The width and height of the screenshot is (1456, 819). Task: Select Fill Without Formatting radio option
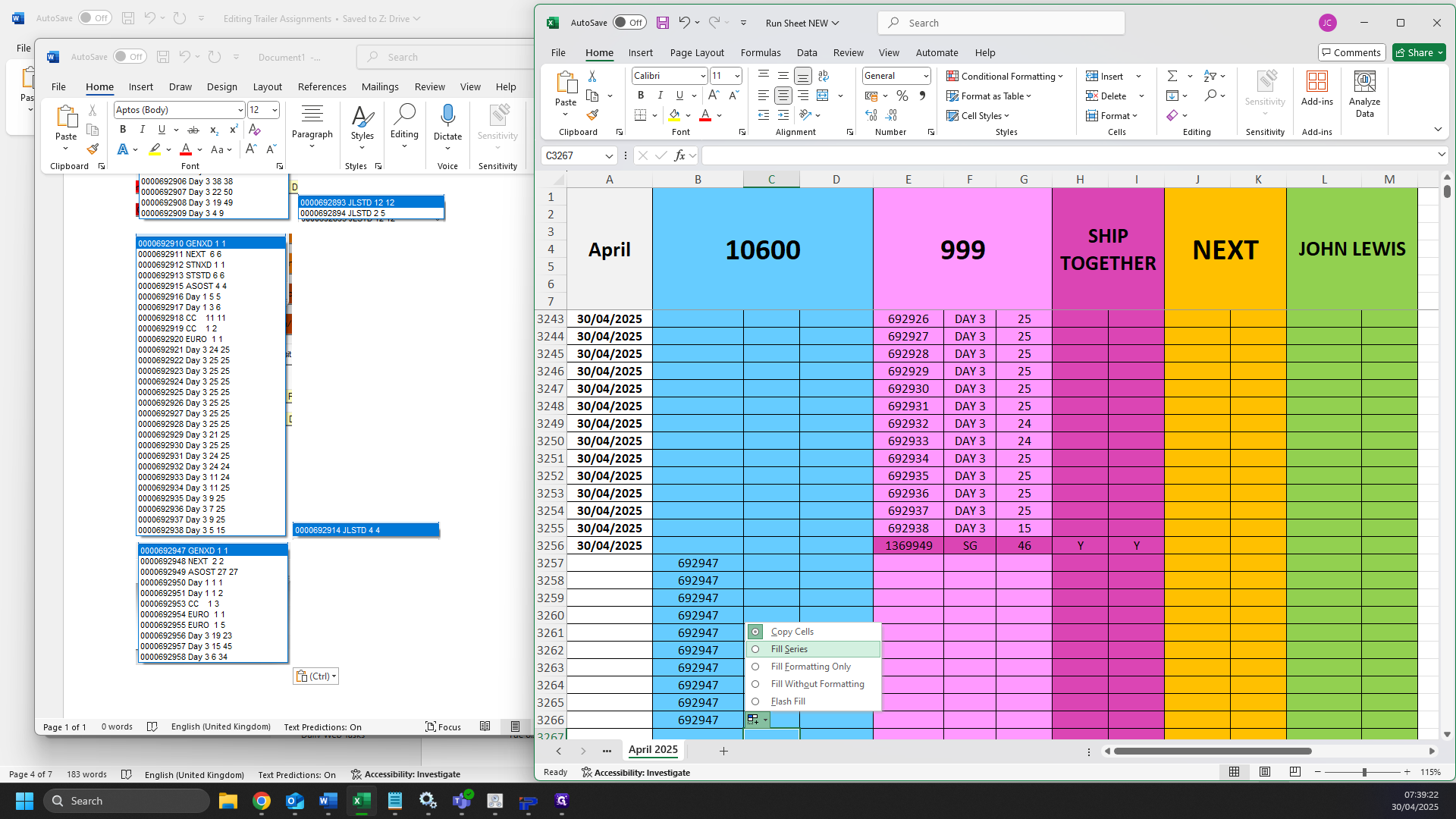(x=755, y=684)
